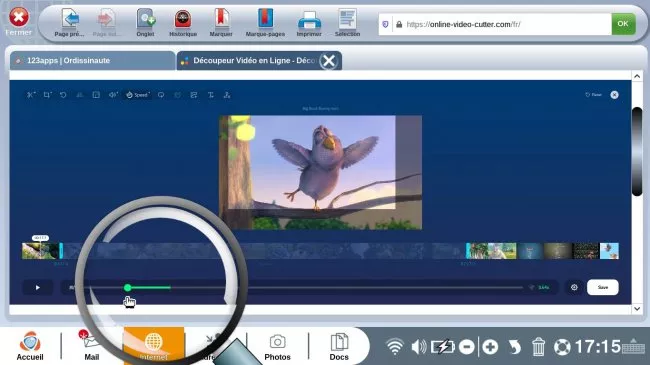Click the shield icon in address bar

(x=385, y=24)
